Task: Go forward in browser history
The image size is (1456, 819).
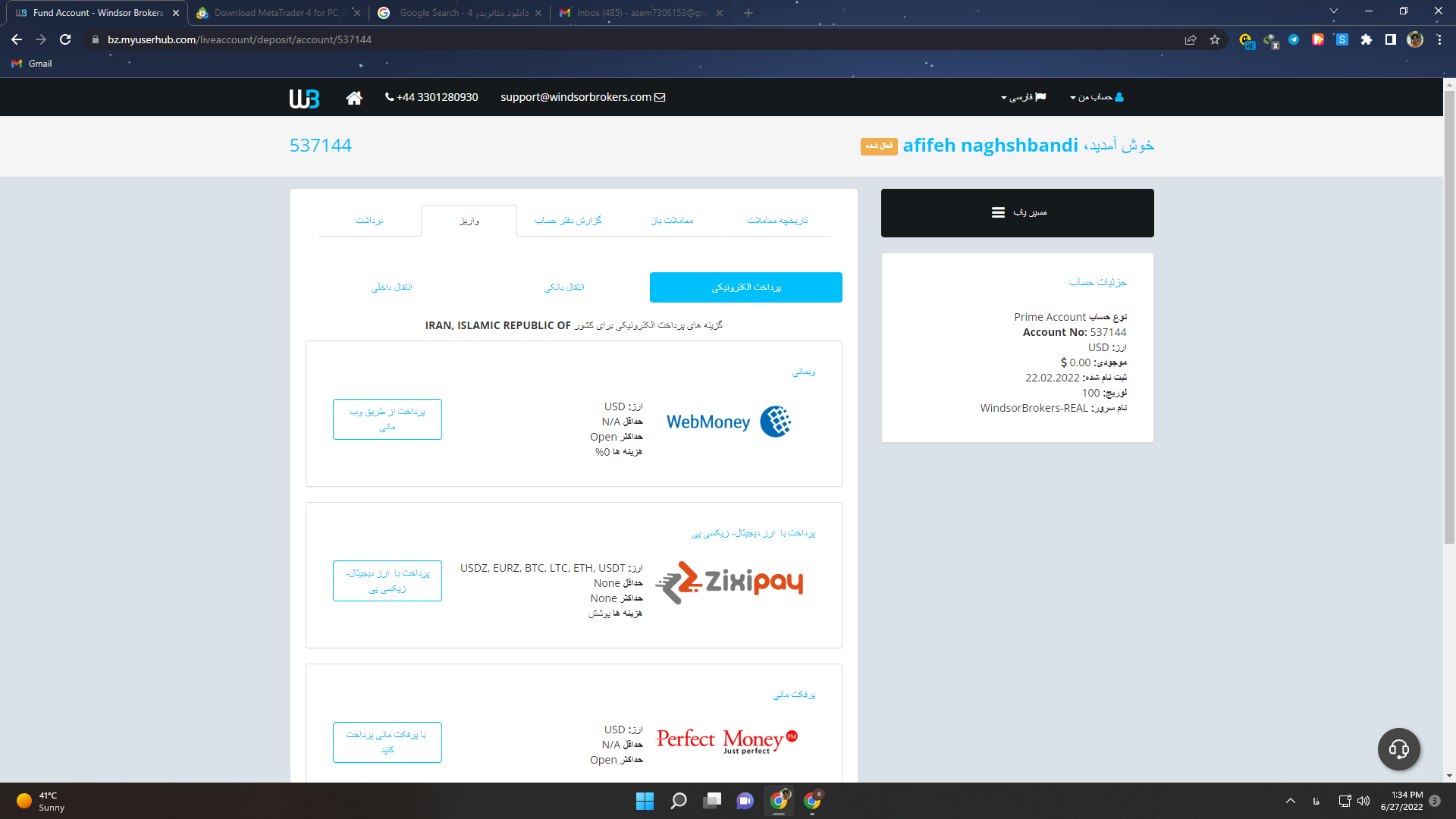Action: 41,39
